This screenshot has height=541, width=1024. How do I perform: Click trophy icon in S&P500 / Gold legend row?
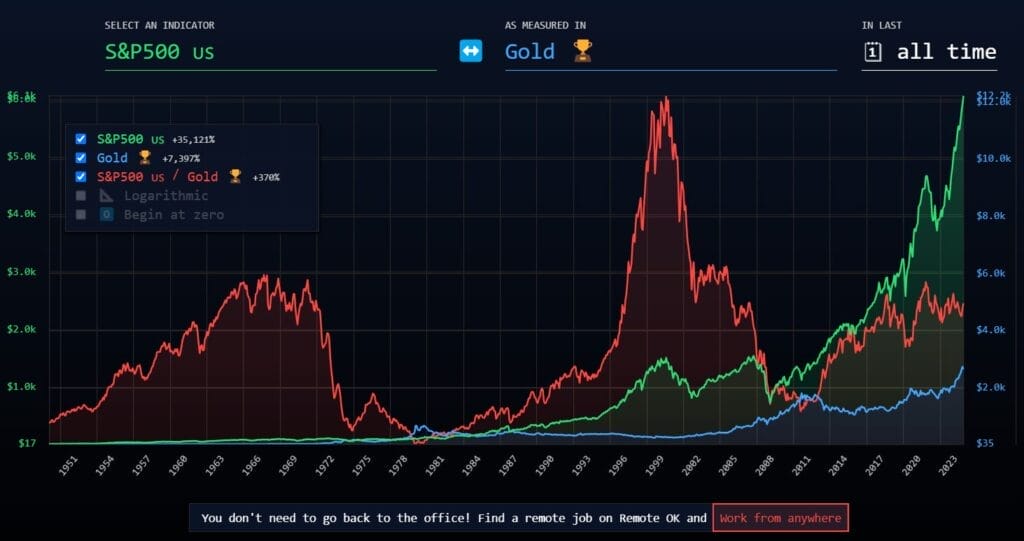pos(235,177)
